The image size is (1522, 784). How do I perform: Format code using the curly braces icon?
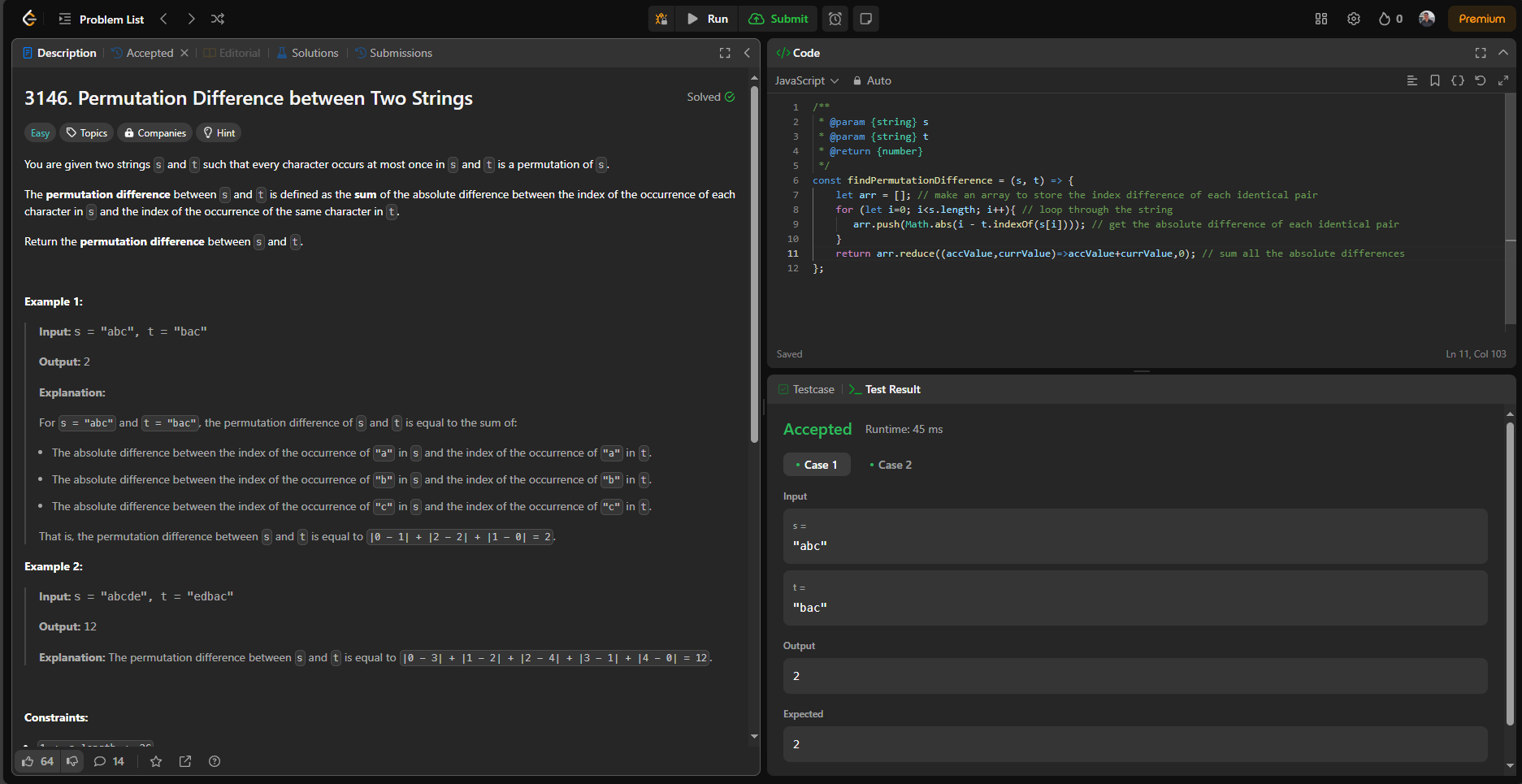coord(1458,80)
